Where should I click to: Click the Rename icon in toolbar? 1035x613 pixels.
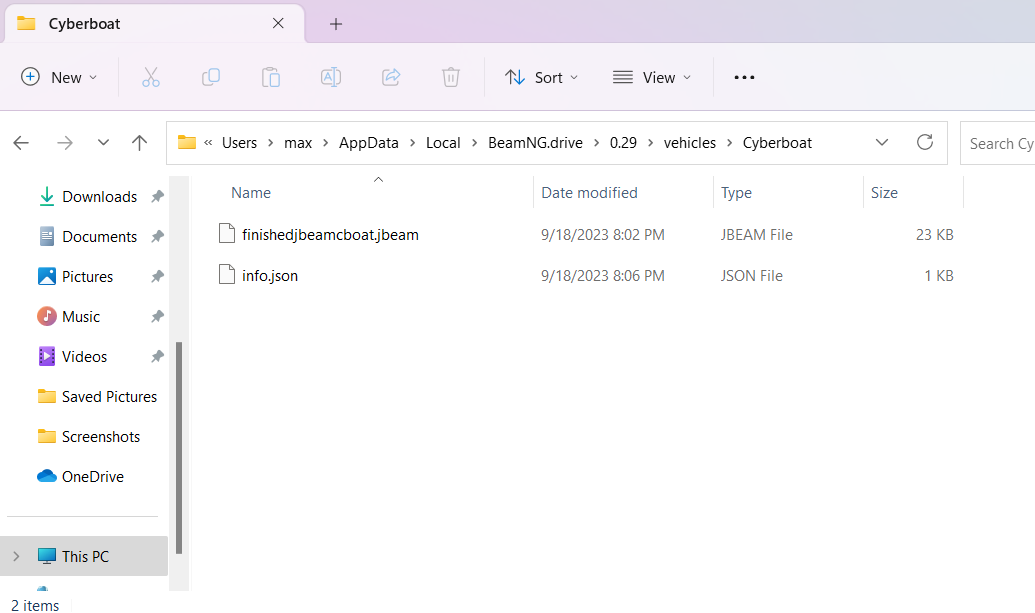point(331,77)
